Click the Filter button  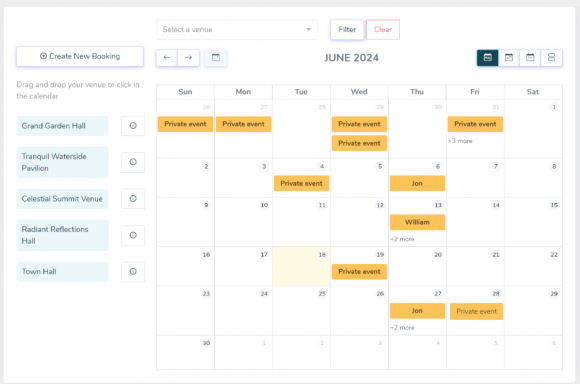tap(347, 30)
